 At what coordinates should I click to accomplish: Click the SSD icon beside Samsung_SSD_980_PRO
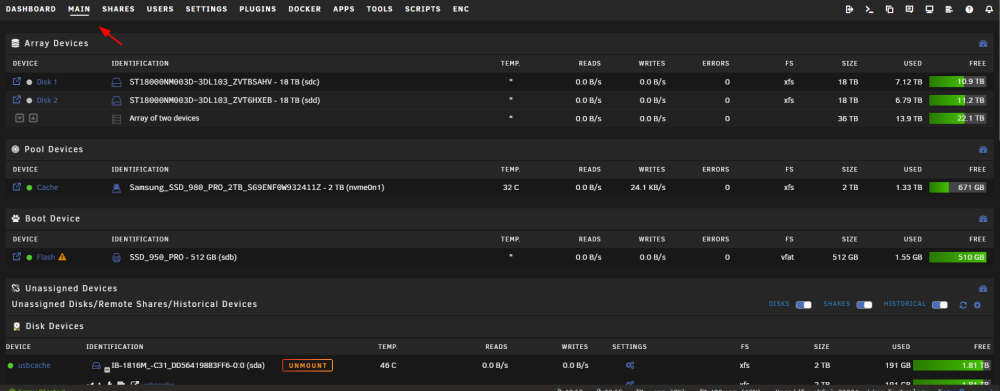pos(116,188)
